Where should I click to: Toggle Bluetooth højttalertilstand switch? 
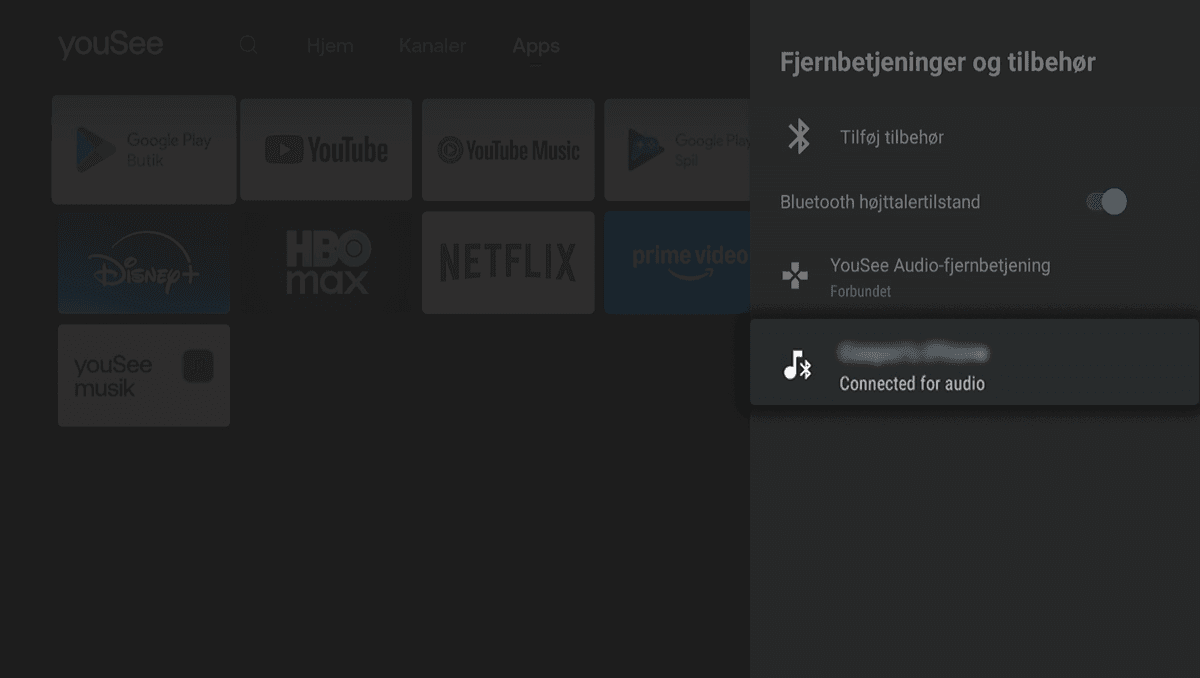click(1106, 202)
